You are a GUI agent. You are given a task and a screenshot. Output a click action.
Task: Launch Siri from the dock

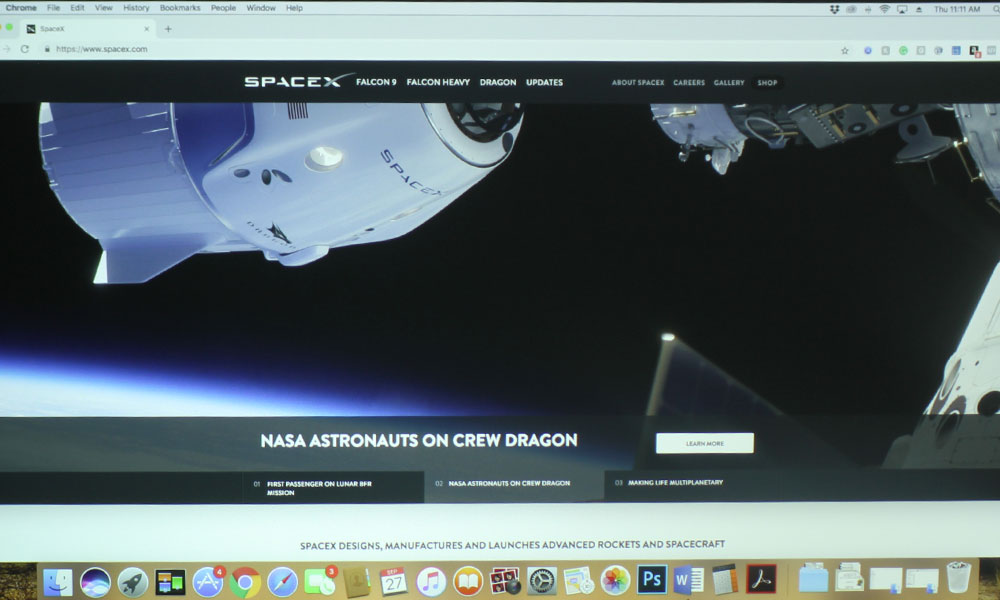coord(95,582)
